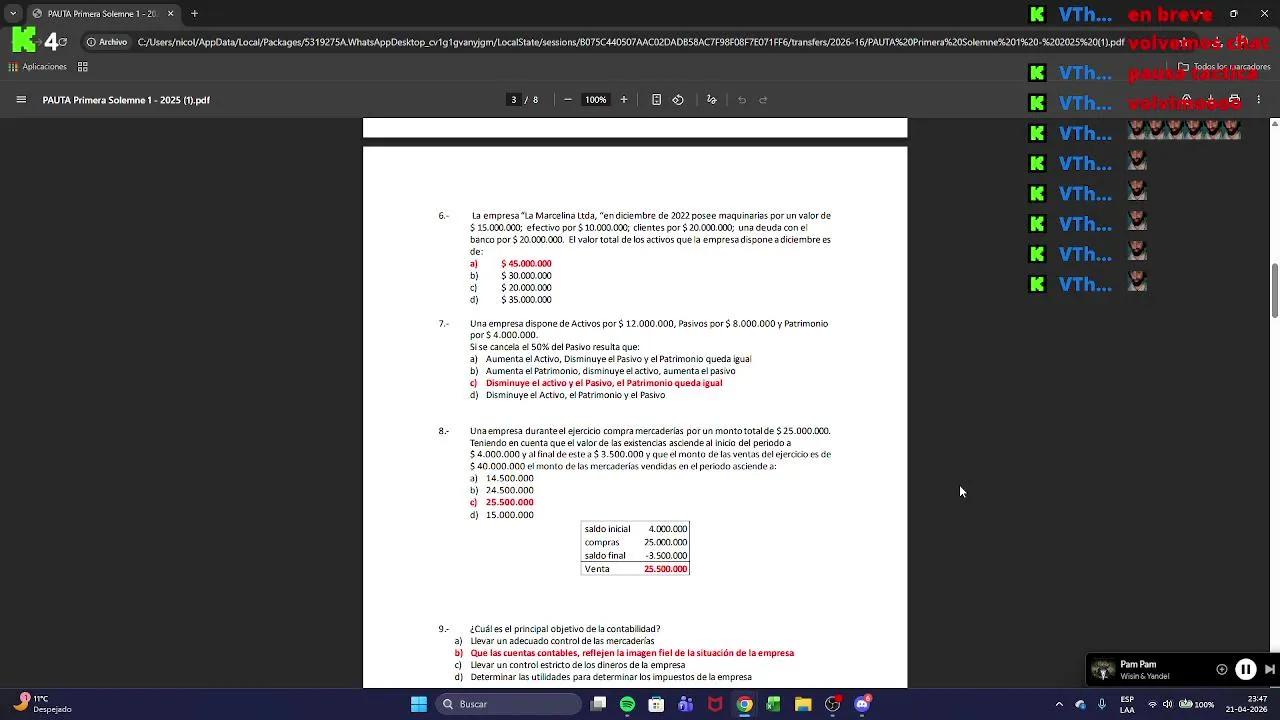Open Discord from the taskbar
This screenshot has height=720, width=1280.
pos(862,704)
